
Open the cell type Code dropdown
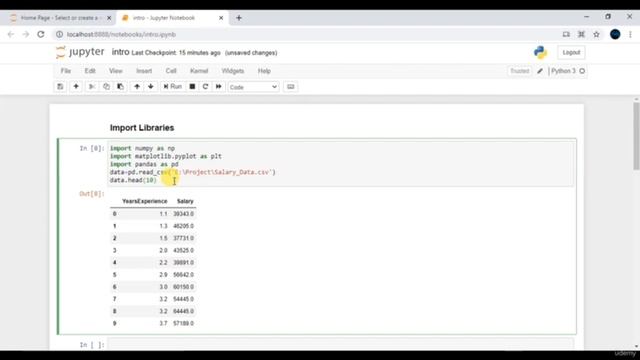pyautogui.click(x=253, y=87)
